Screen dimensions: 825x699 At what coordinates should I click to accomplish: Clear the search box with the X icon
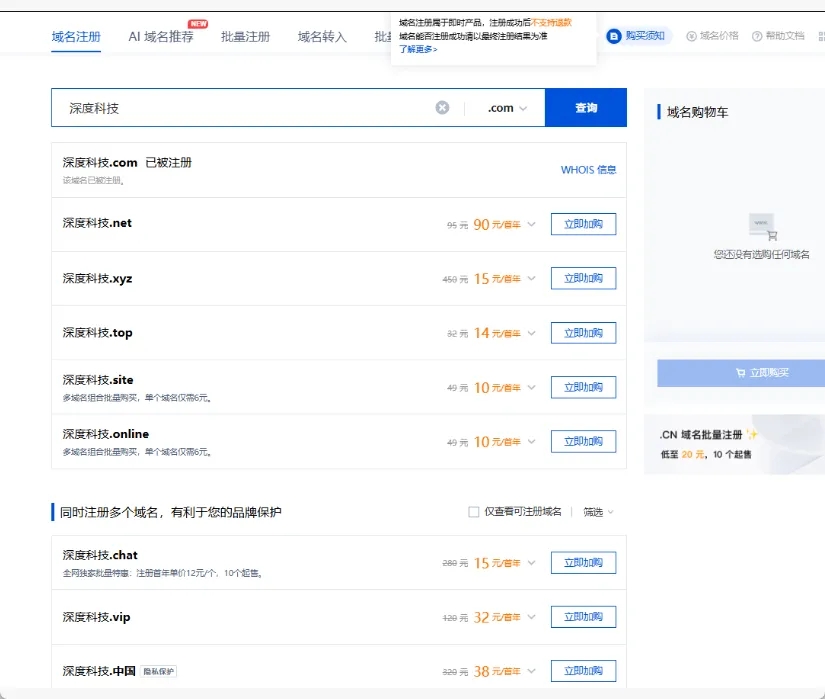(x=442, y=107)
